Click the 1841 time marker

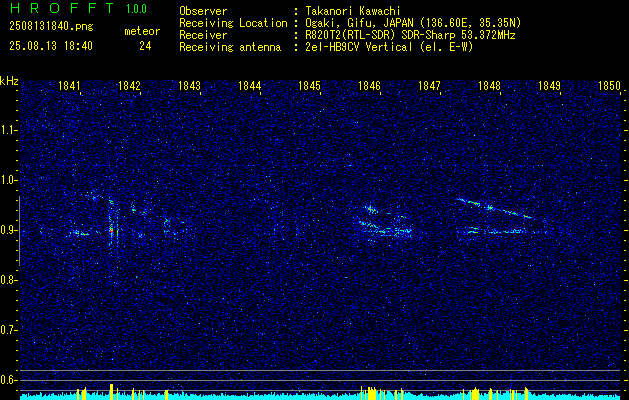[69, 86]
